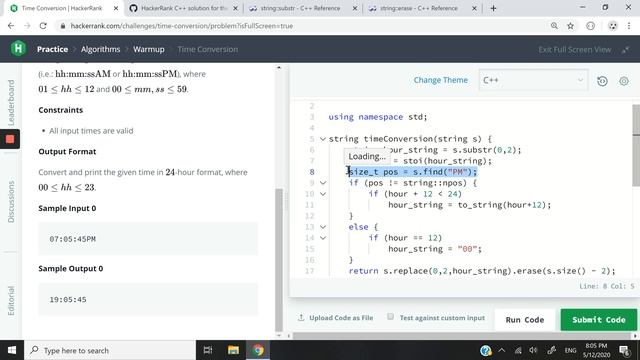Image resolution: width=640 pixels, height=360 pixels.
Task: Switch to the GitHub HackerRank C++ solution tab
Action: (x=183, y=8)
